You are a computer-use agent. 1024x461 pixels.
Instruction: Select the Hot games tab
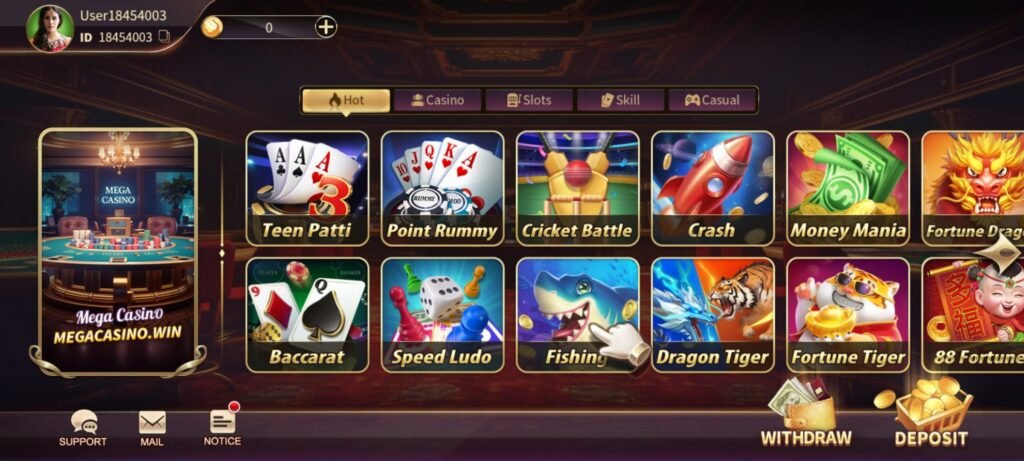click(x=346, y=100)
